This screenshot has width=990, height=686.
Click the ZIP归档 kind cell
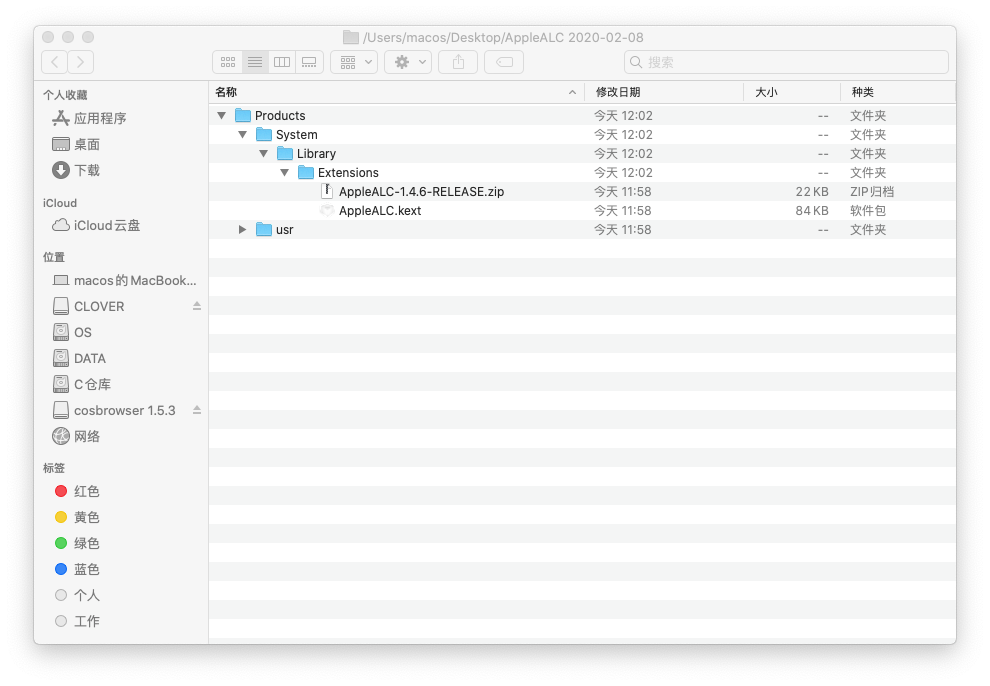tap(872, 192)
